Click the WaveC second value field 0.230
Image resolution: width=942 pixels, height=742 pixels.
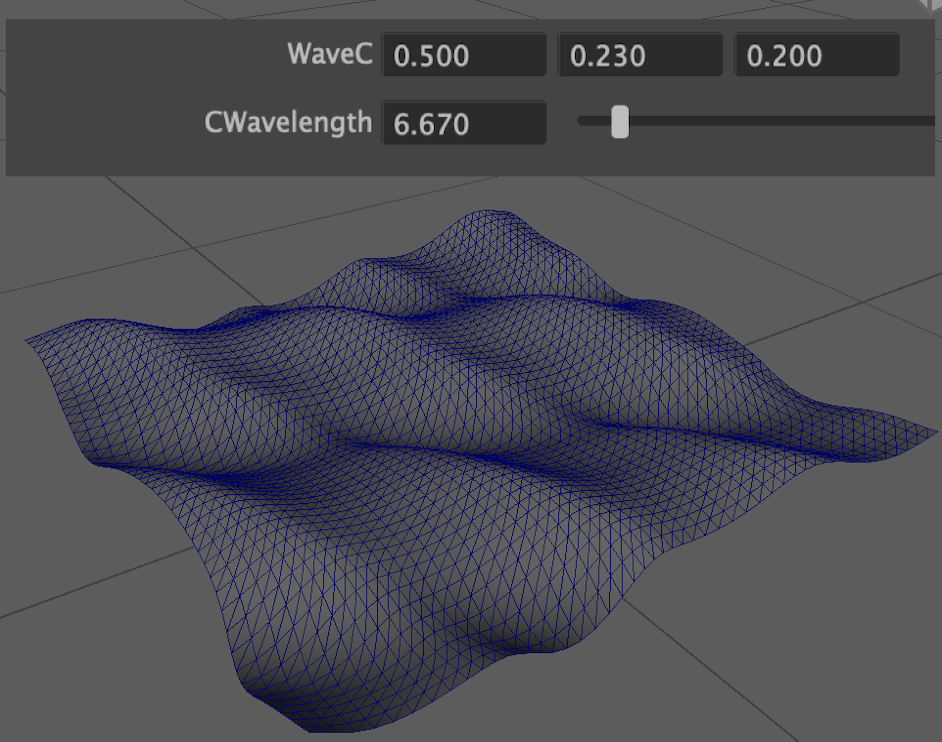click(x=640, y=55)
